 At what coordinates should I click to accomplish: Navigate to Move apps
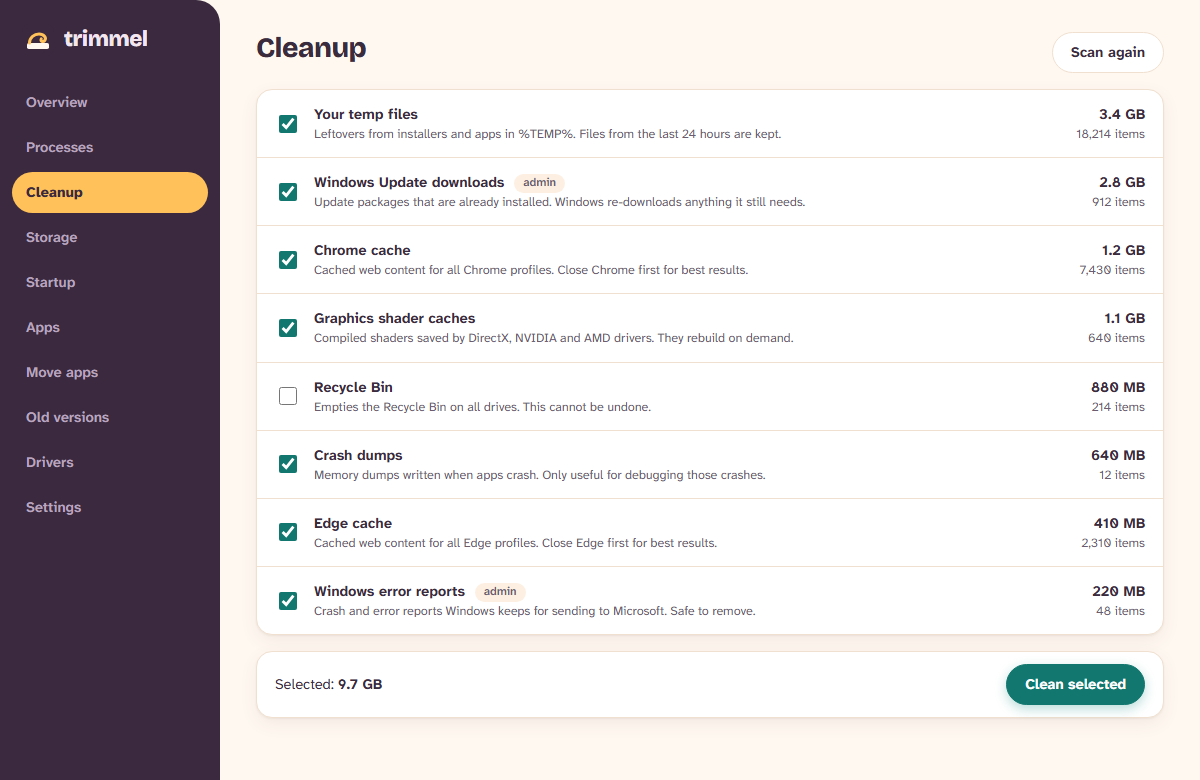110,372
